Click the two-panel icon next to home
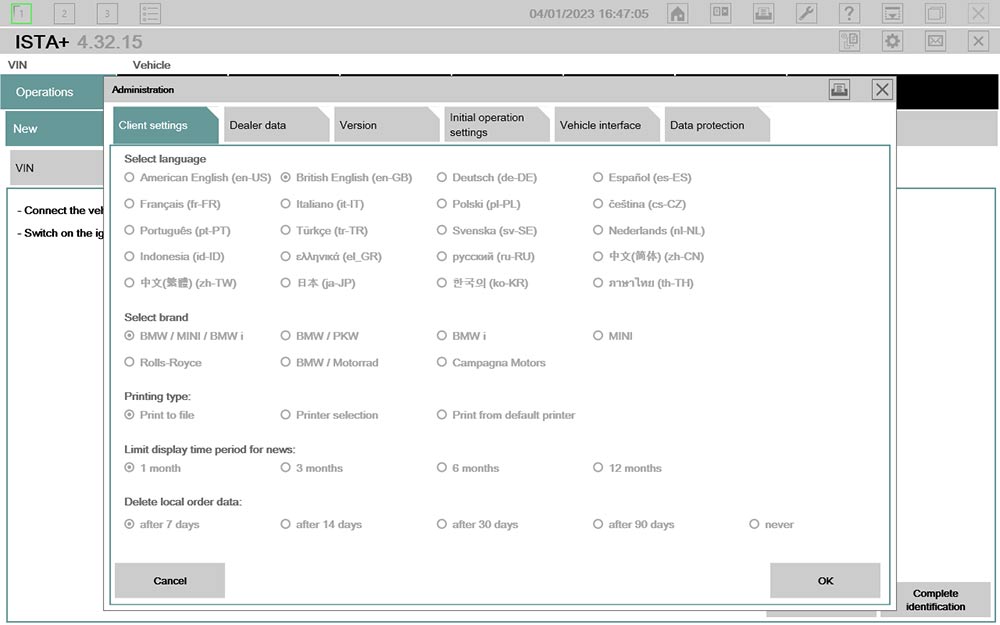Image resolution: width=1000 pixels, height=625 pixels. tap(721, 13)
